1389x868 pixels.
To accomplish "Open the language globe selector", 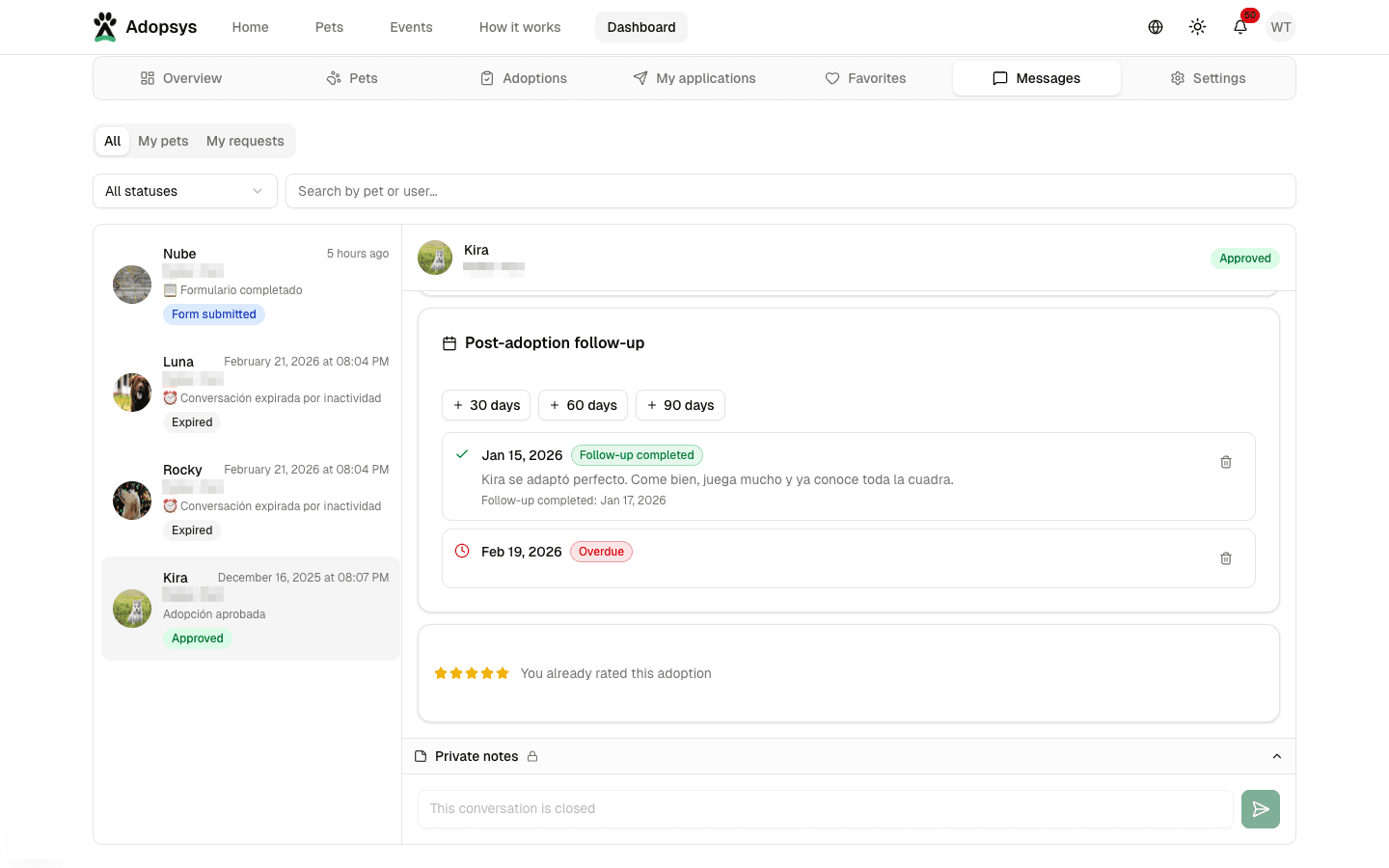I will pos(1155,27).
